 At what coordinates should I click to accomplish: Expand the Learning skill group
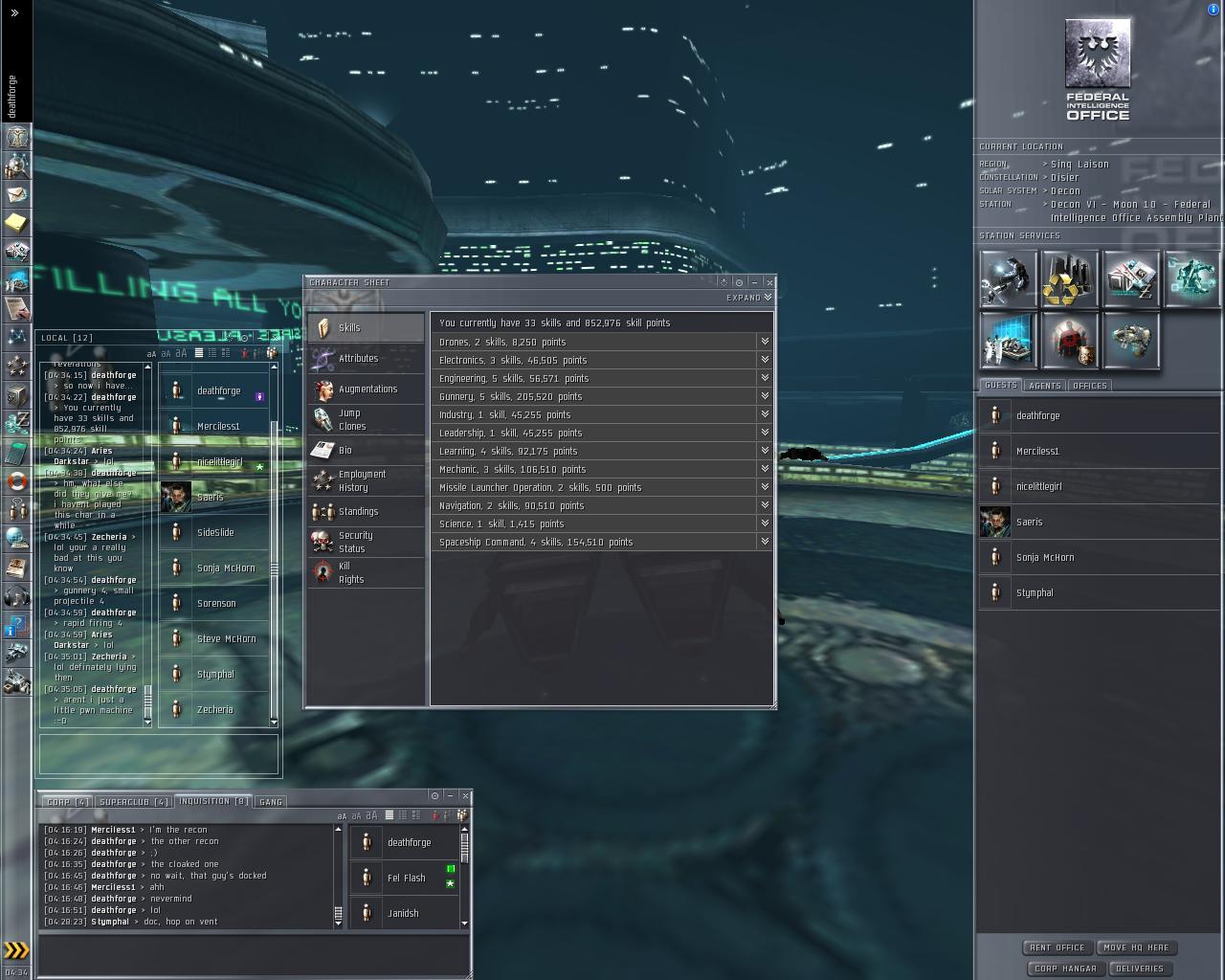click(x=765, y=451)
